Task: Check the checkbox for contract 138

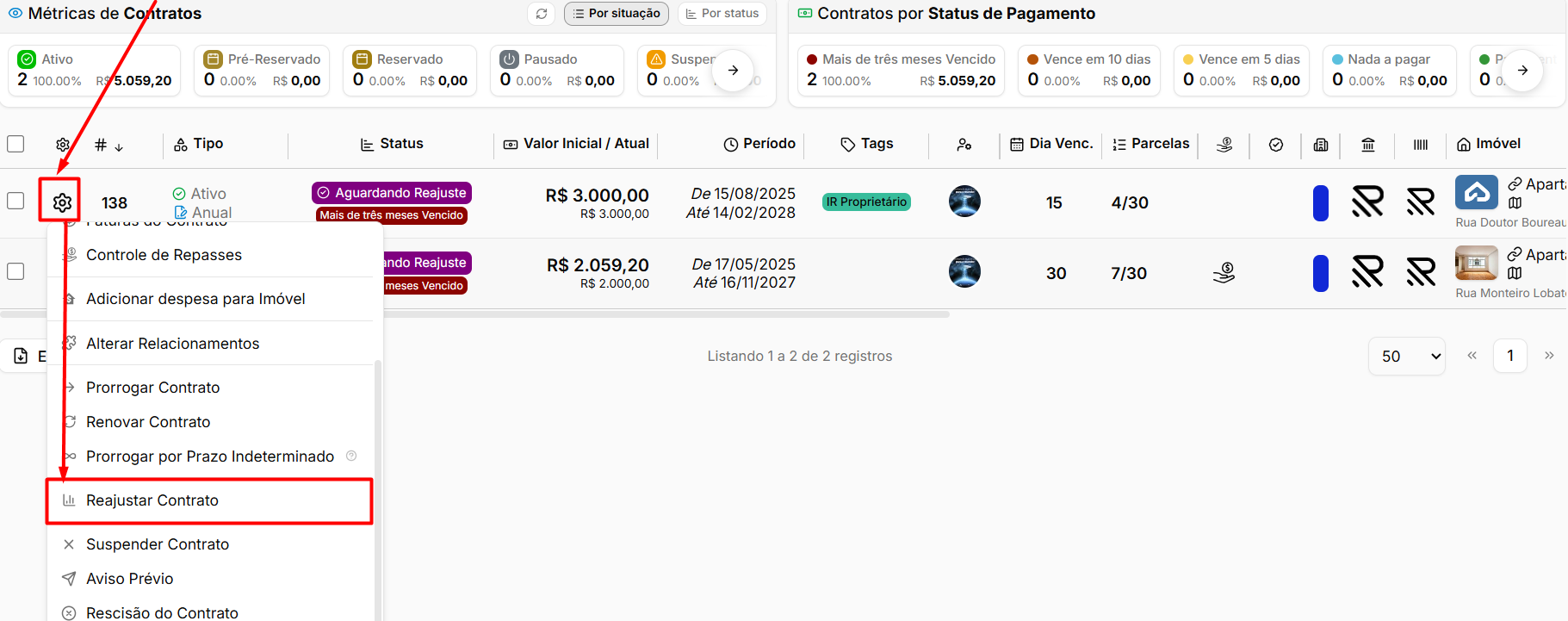Action: [15, 201]
